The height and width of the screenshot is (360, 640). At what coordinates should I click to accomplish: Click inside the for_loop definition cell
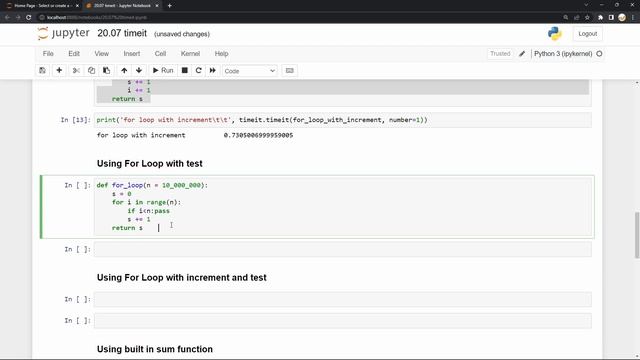pyautogui.click(x=343, y=207)
